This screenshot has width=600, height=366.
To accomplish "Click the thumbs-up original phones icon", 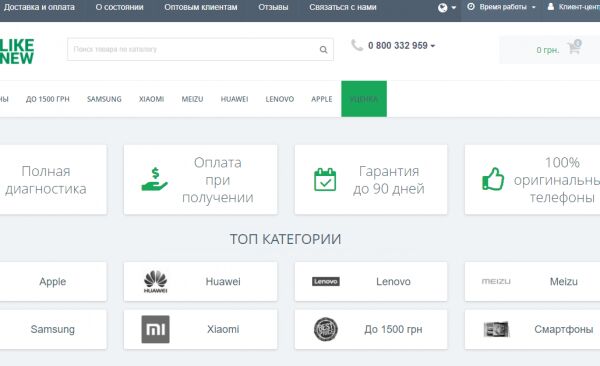I will click(x=493, y=179).
